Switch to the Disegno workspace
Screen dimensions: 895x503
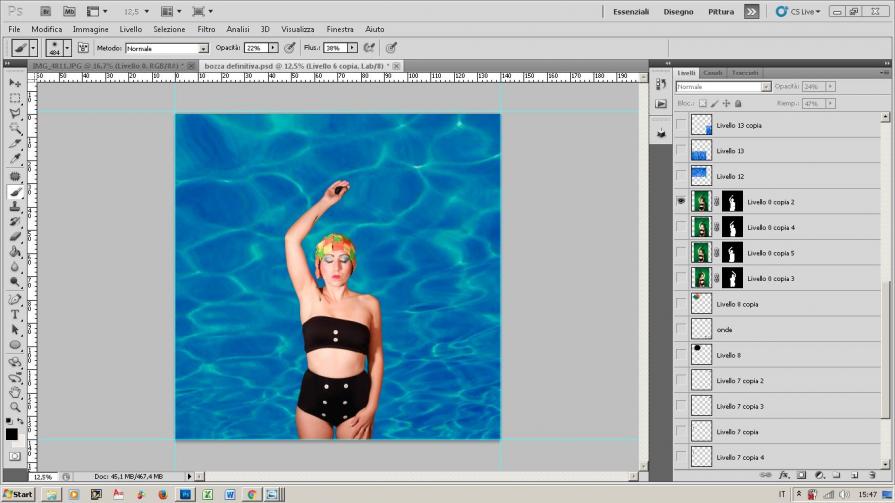[x=678, y=11]
